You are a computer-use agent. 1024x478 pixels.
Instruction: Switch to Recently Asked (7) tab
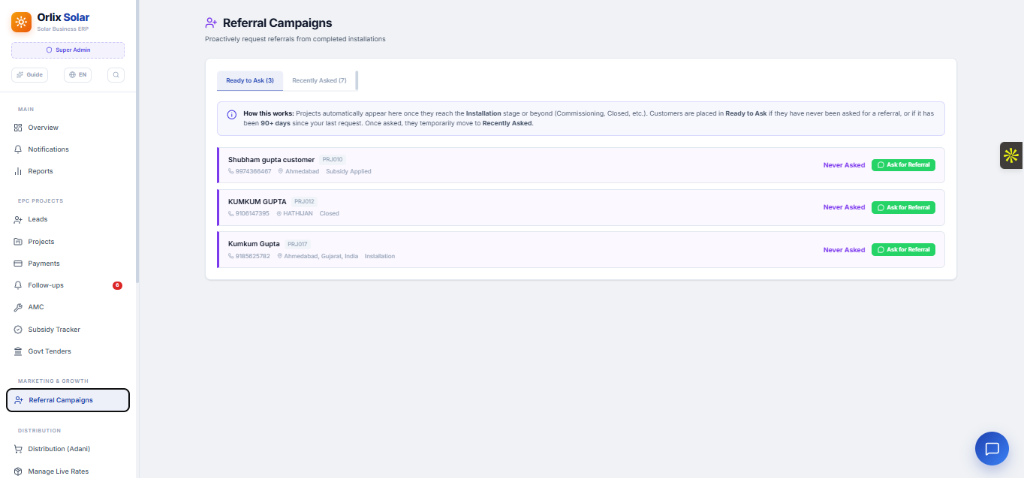pos(319,80)
